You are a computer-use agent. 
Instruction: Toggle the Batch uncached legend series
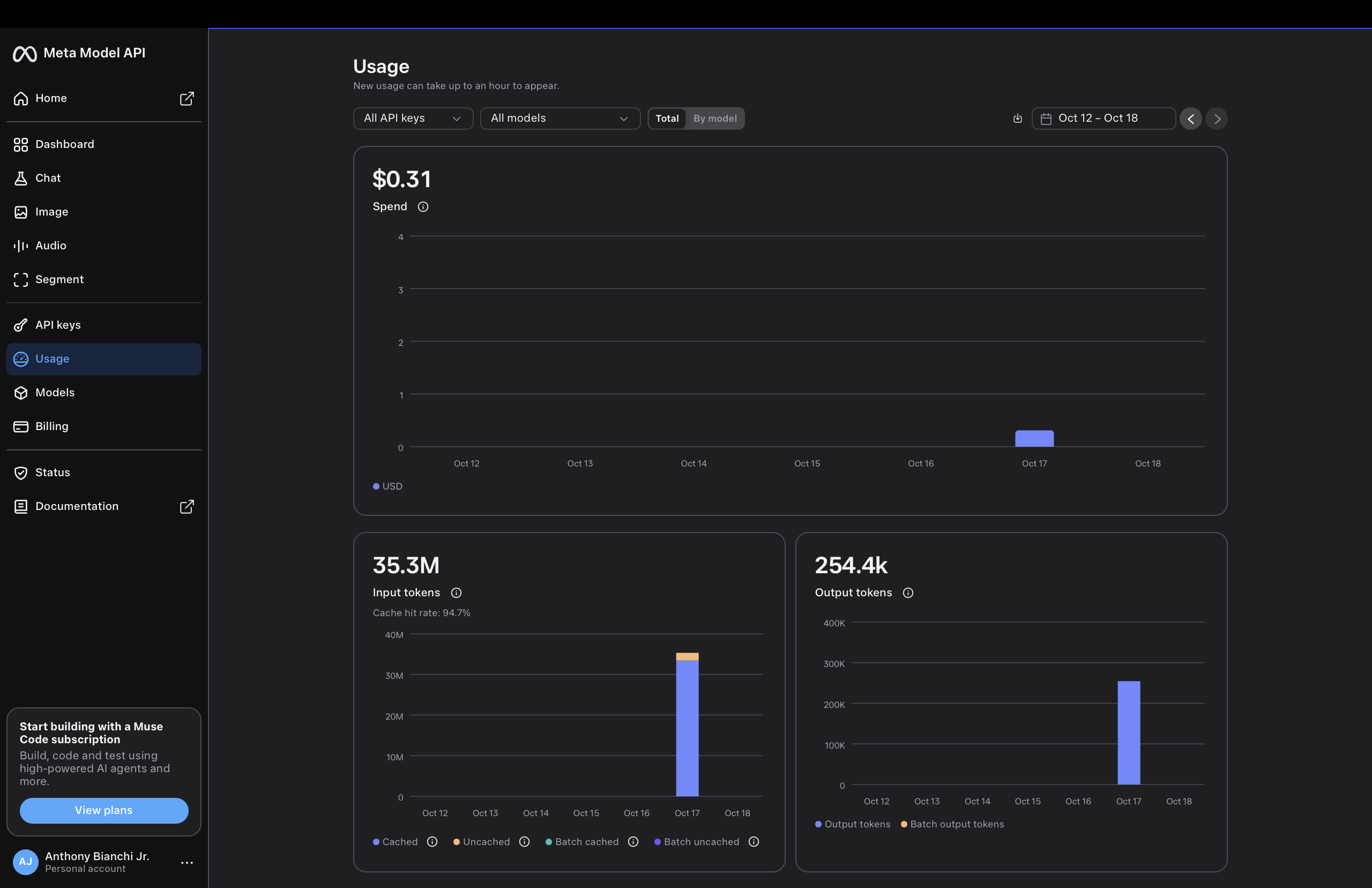[x=697, y=842]
